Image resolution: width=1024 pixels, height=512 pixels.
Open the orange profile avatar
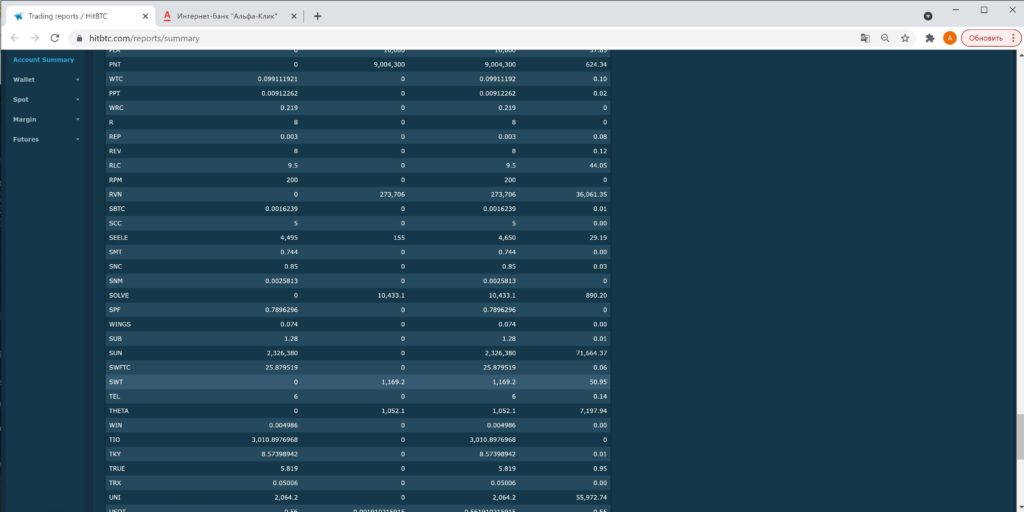(x=950, y=38)
